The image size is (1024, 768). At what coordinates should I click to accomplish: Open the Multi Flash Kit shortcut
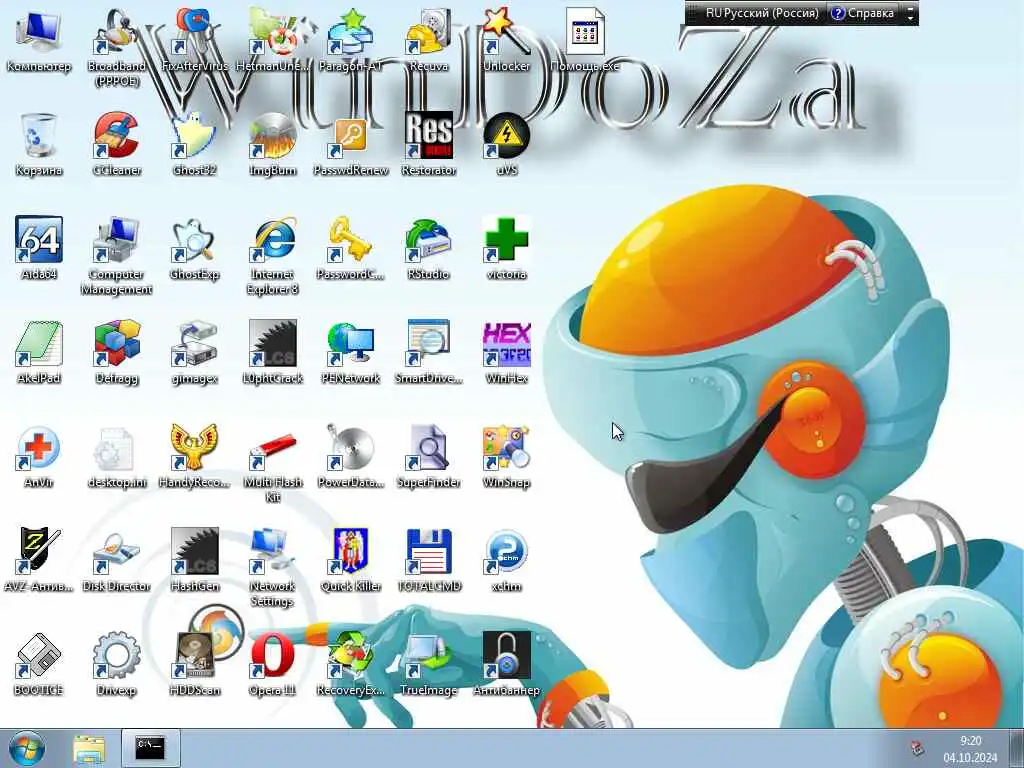pos(272,464)
